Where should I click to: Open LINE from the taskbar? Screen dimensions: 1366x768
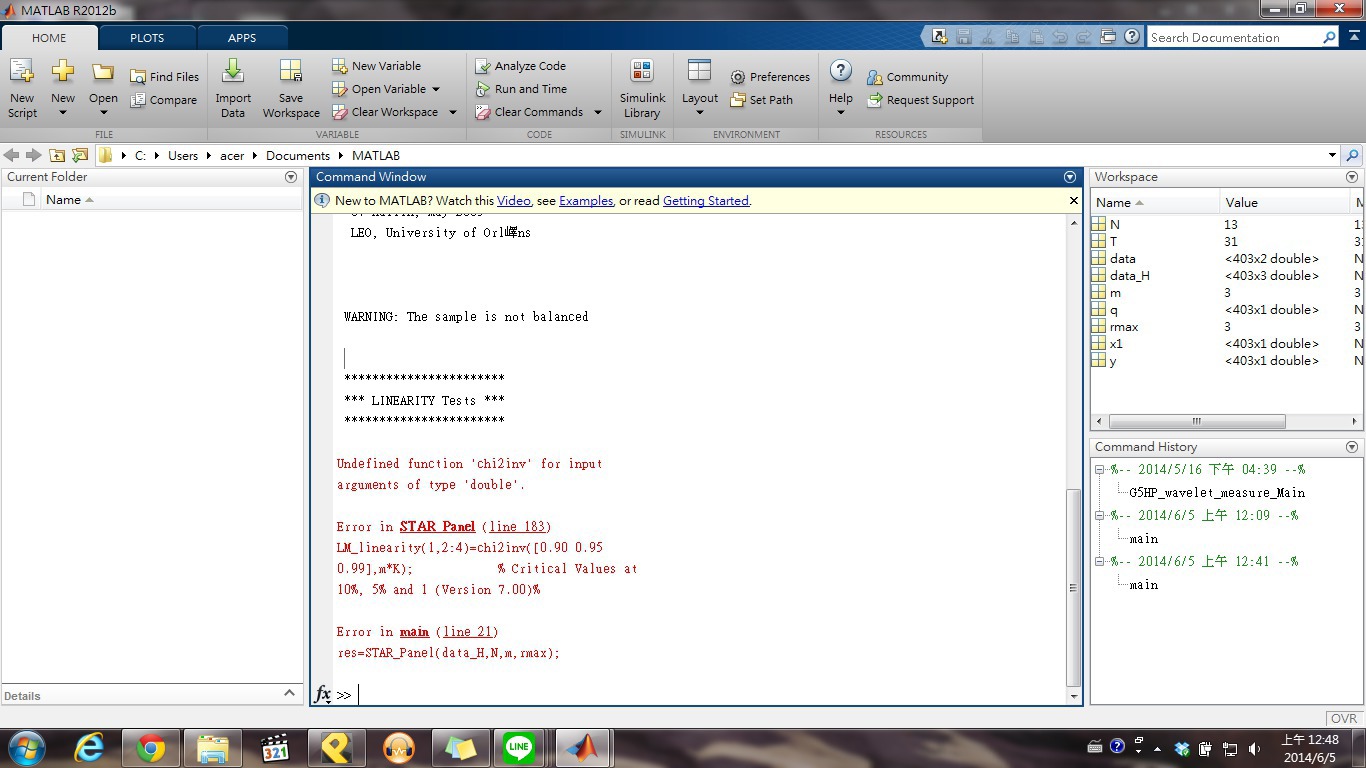click(x=519, y=748)
